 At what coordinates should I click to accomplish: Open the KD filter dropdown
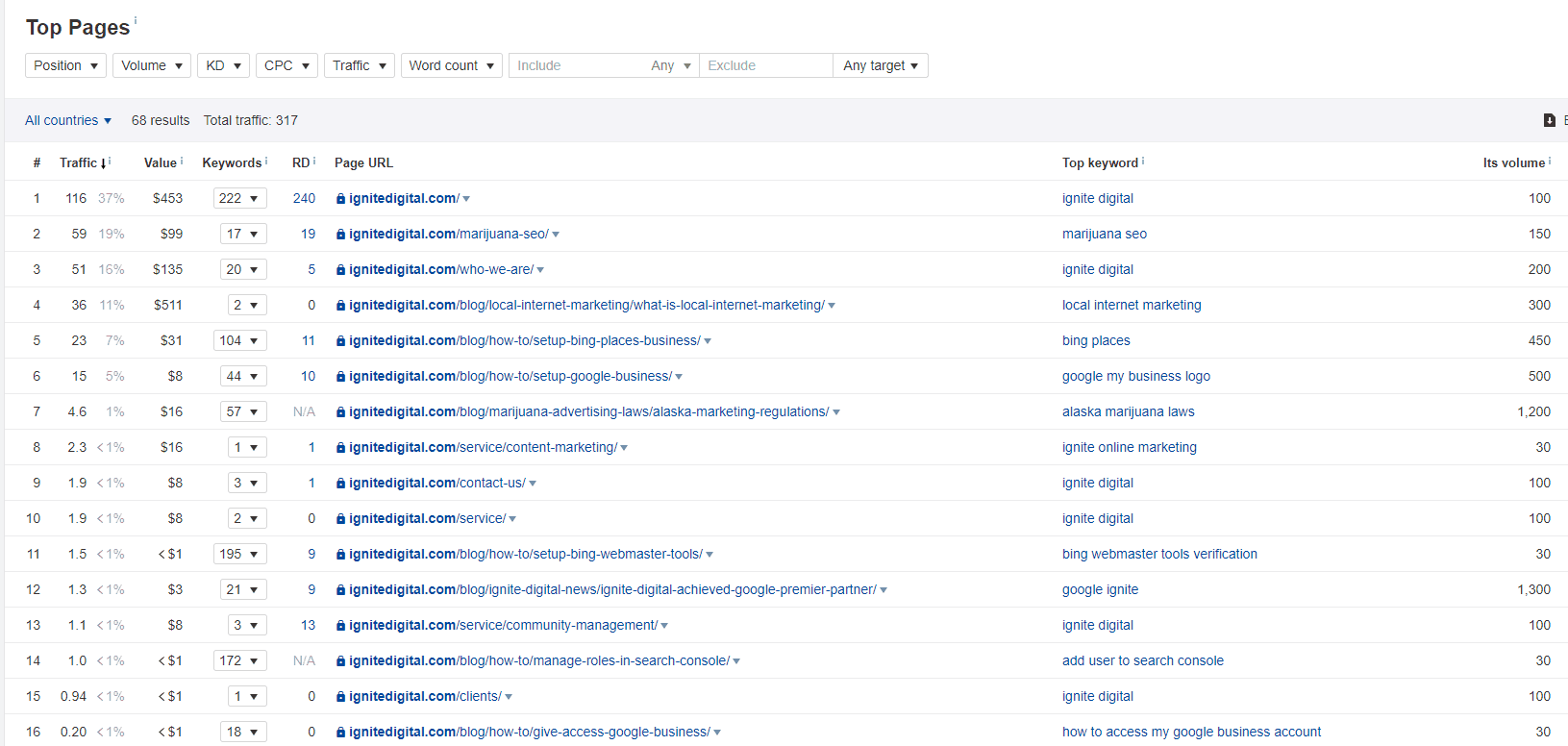pos(223,65)
